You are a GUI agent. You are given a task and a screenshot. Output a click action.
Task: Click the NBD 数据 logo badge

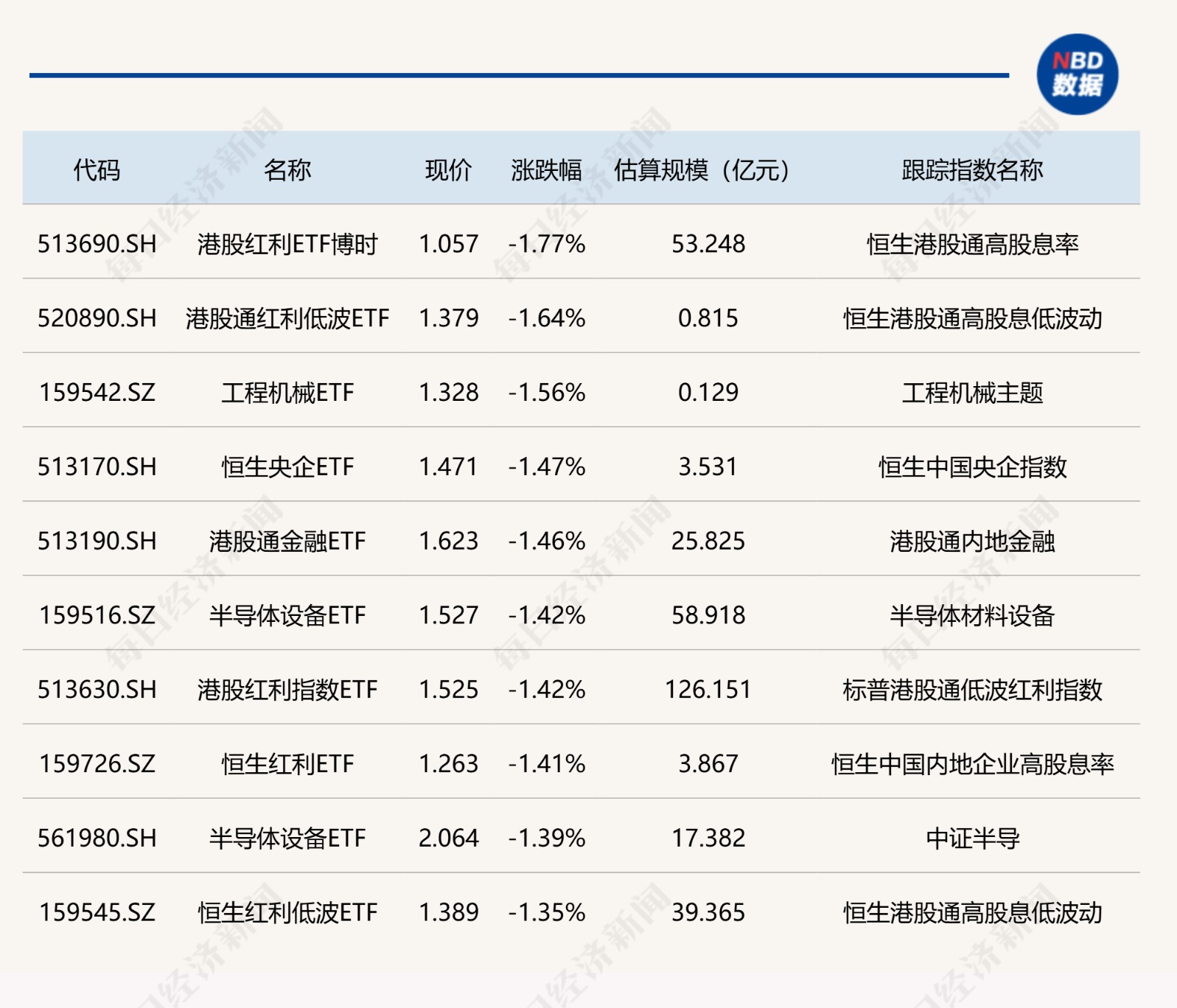(x=1077, y=74)
